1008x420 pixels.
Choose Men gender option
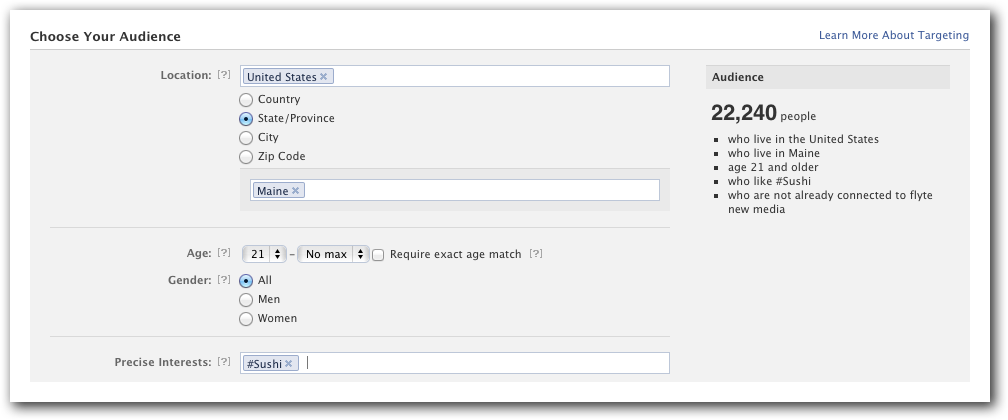(x=246, y=300)
